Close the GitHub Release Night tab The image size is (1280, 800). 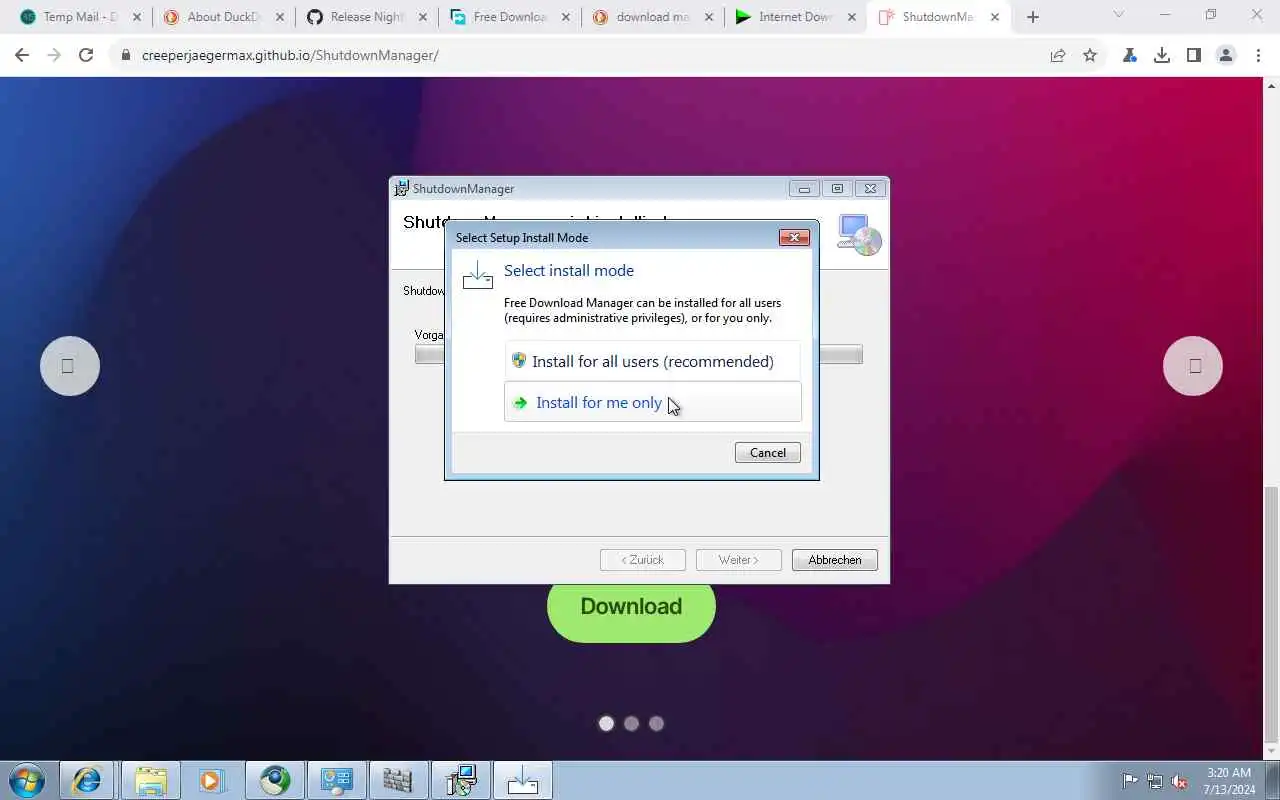point(423,17)
